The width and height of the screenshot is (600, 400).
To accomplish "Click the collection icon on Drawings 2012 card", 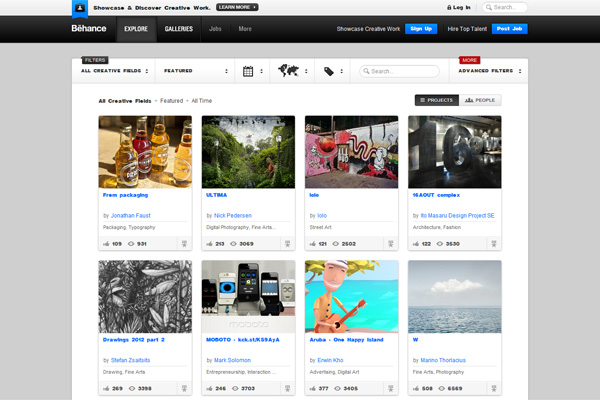I will pos(184,388).
